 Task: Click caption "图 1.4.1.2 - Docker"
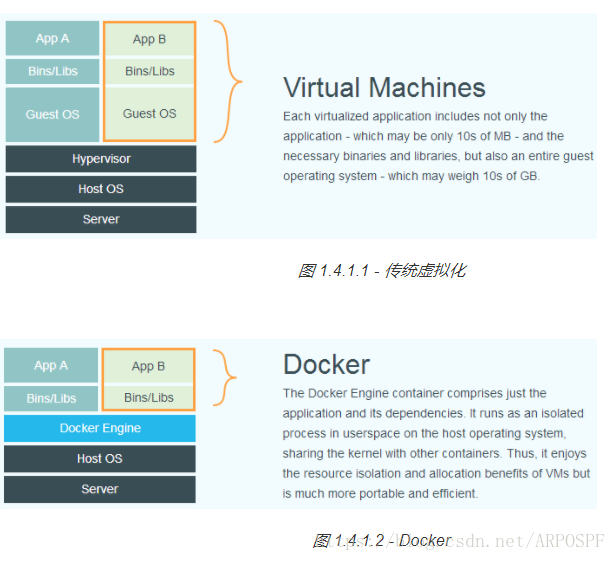[x=382, y=541]
